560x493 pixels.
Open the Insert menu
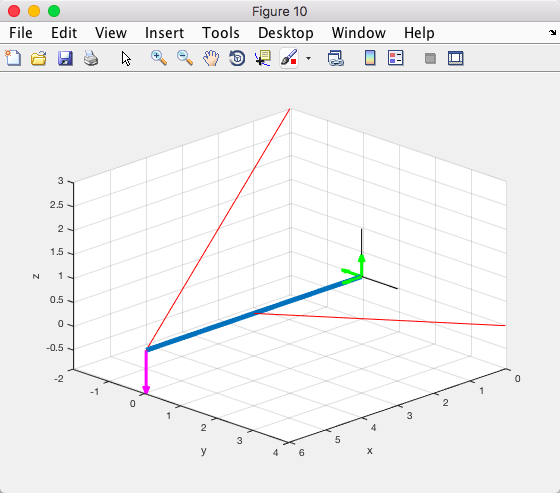164,33
